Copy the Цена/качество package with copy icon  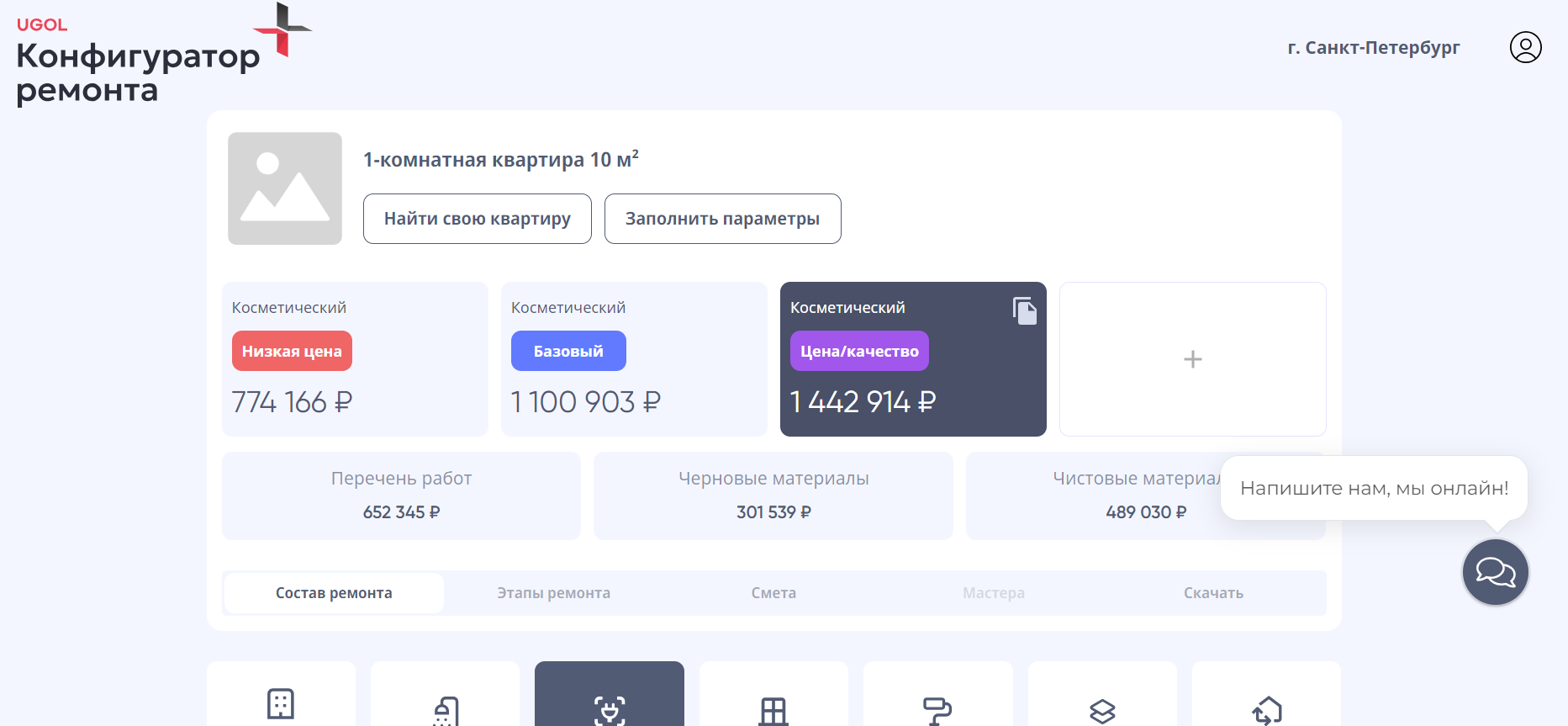(1025, 310)
